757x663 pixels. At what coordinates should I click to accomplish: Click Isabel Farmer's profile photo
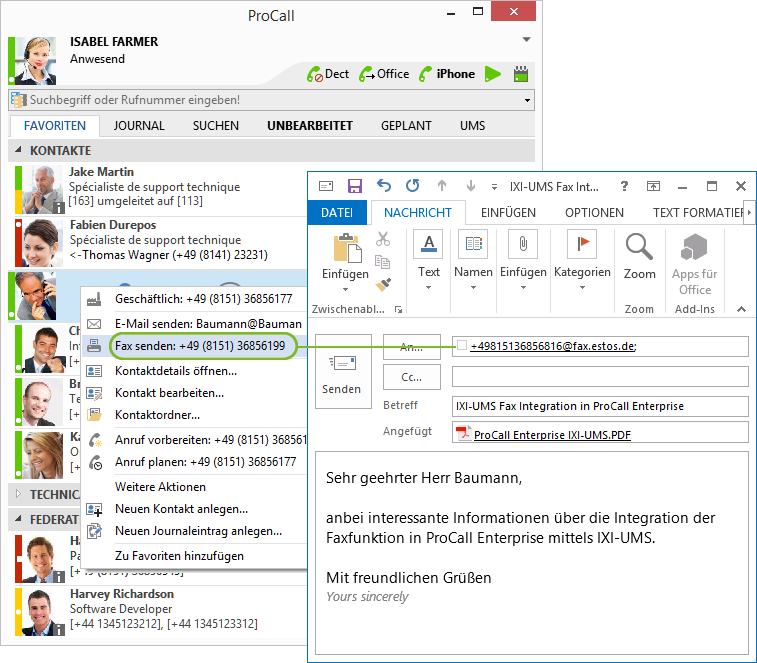[x=35, y=60]
